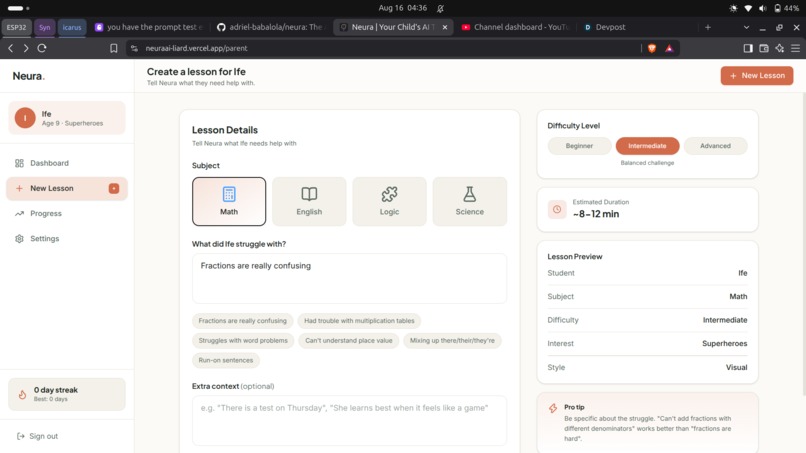Set difficulty to Beginner

tap(579, 146)
